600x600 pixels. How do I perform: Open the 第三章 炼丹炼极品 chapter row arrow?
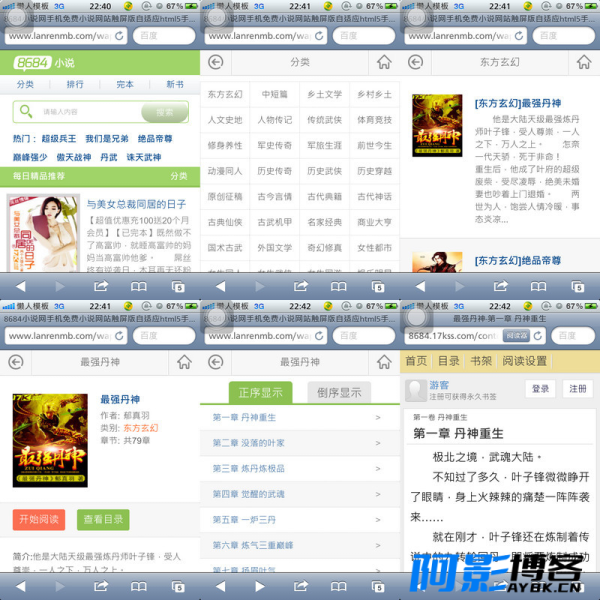(x=378, y=468)
